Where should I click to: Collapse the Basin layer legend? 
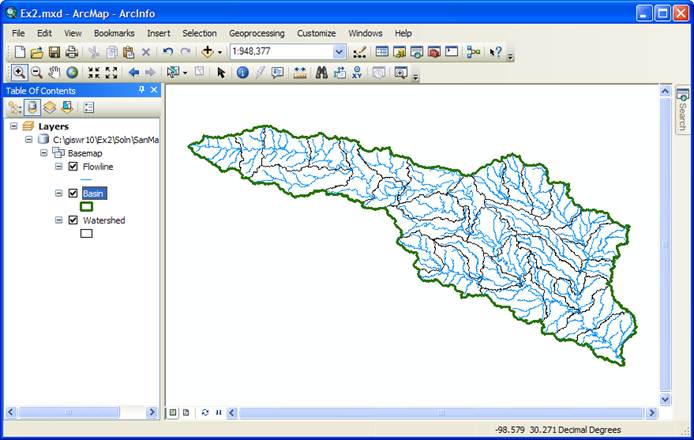[58, 193]
